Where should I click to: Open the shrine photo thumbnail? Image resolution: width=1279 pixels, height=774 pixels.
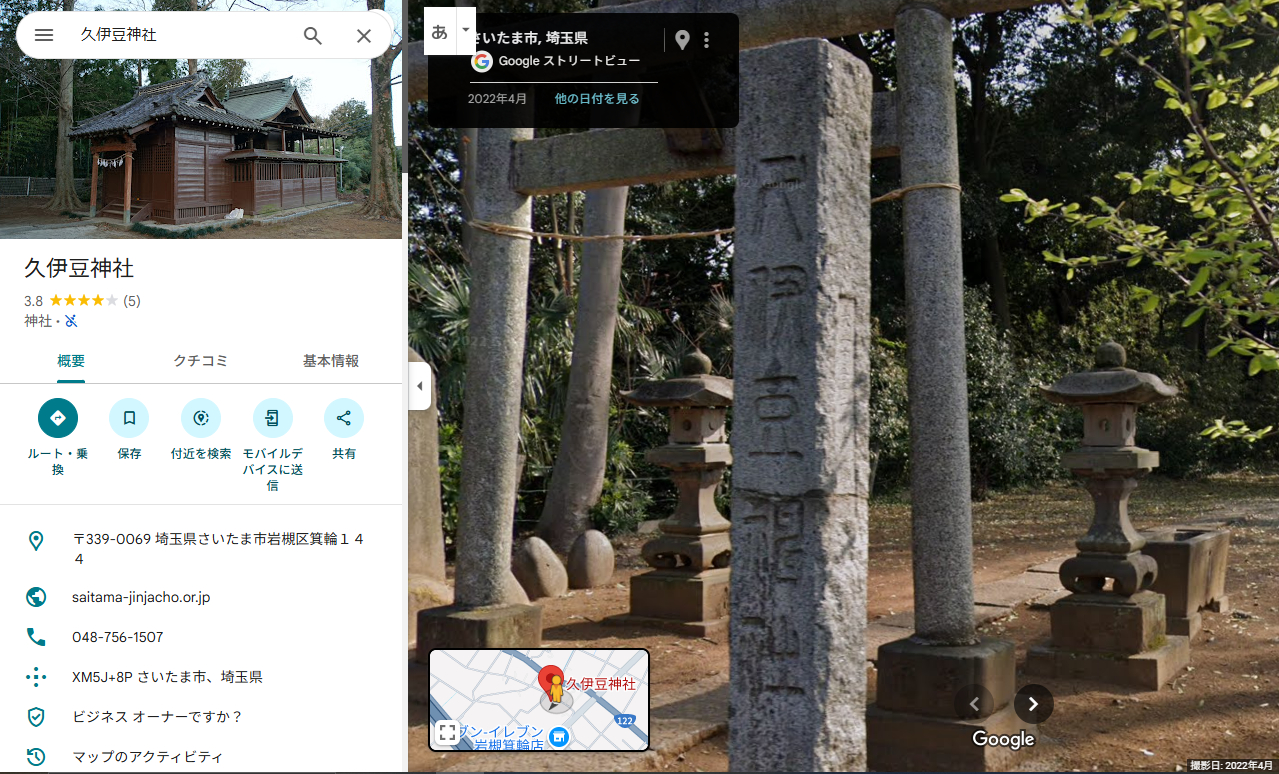coord(200,120)
